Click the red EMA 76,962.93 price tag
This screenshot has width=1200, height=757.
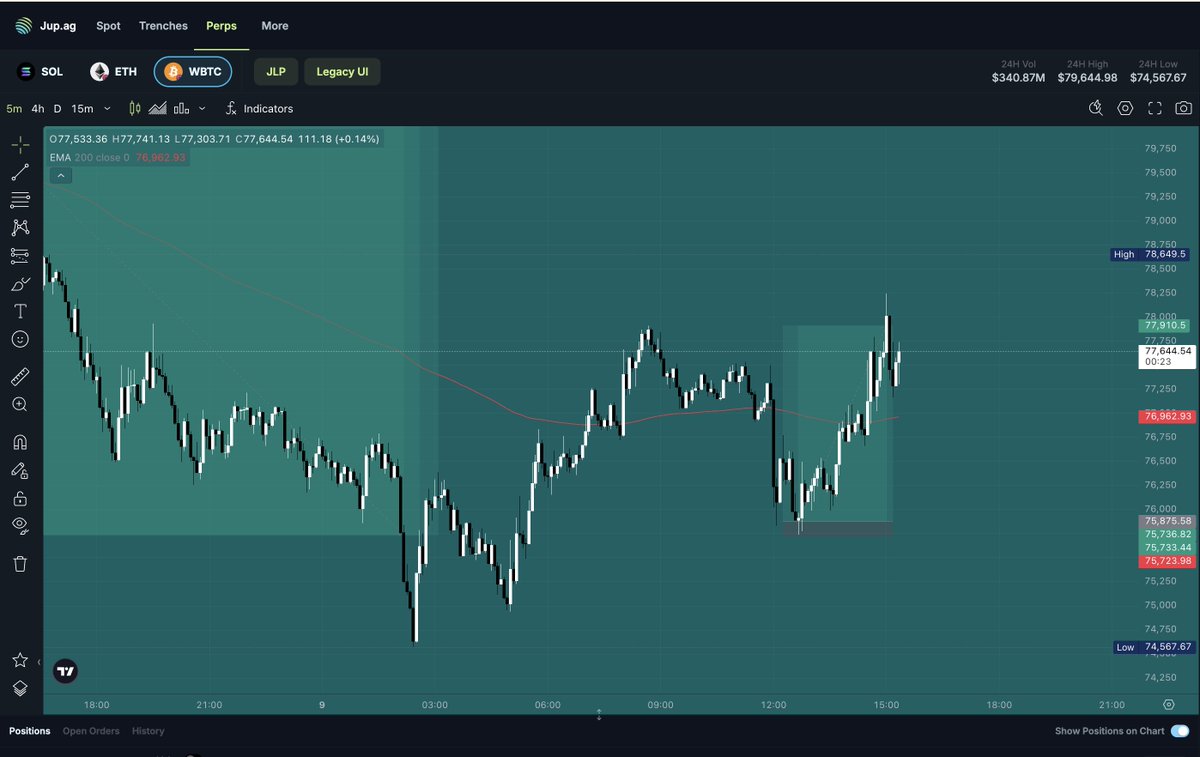[x=1167, y=416]
